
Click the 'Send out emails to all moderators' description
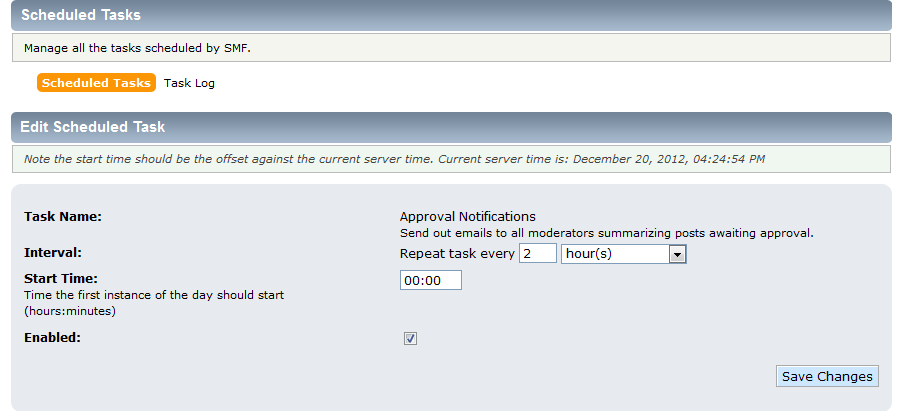pos(606,233)
